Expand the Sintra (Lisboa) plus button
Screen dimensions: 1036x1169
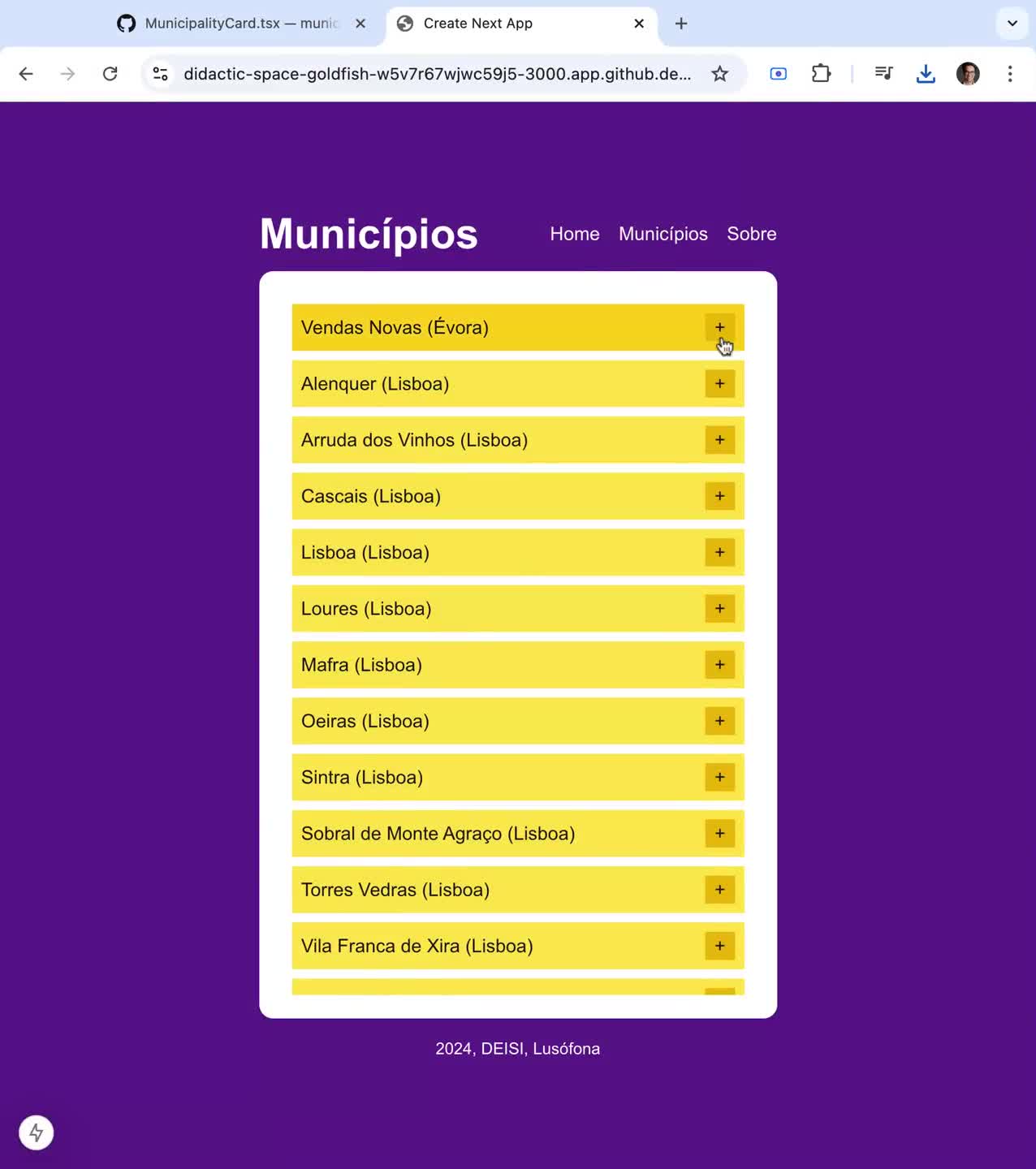click(x=719, y=777)
